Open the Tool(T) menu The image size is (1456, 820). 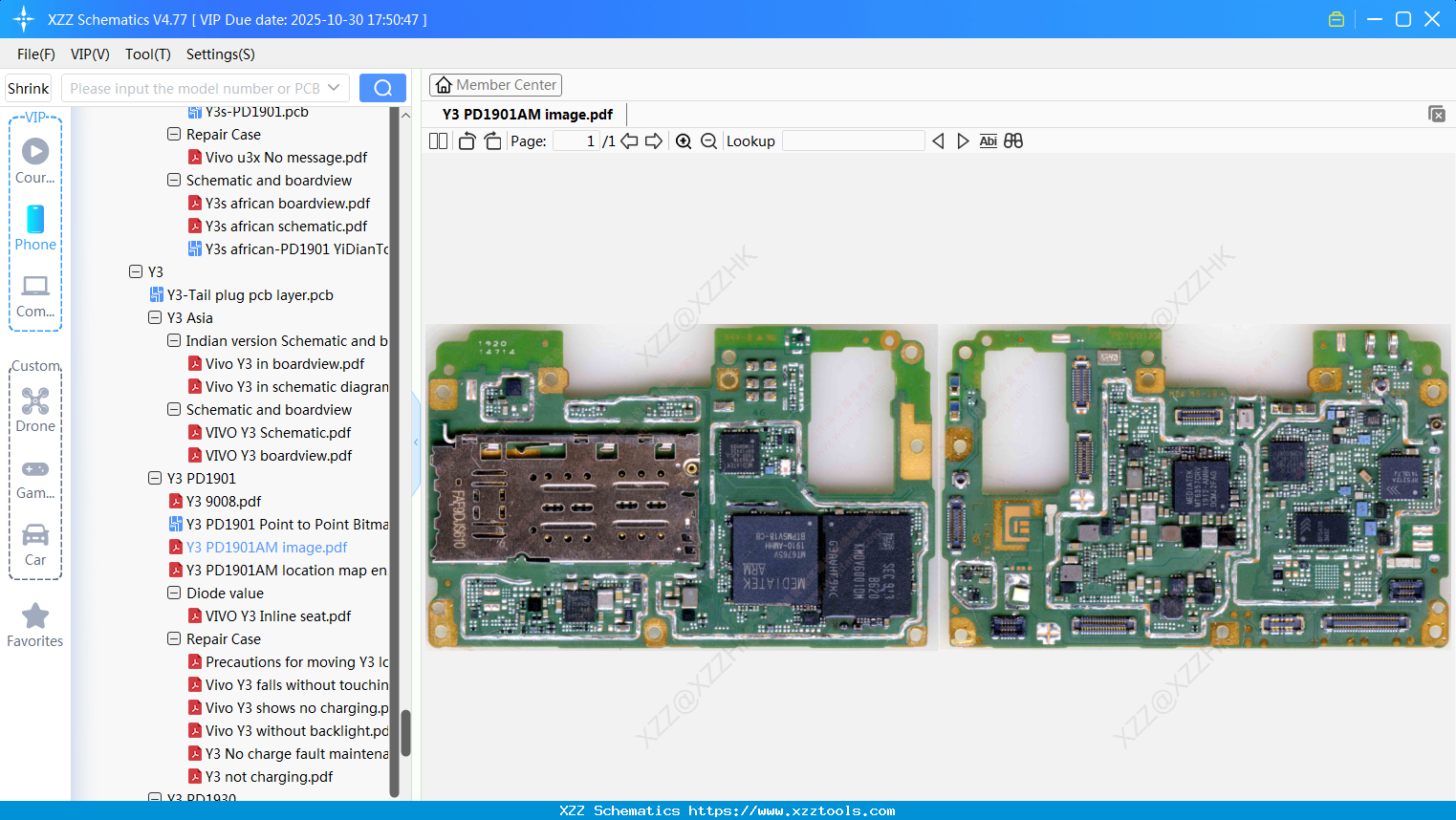pos(147,54)
